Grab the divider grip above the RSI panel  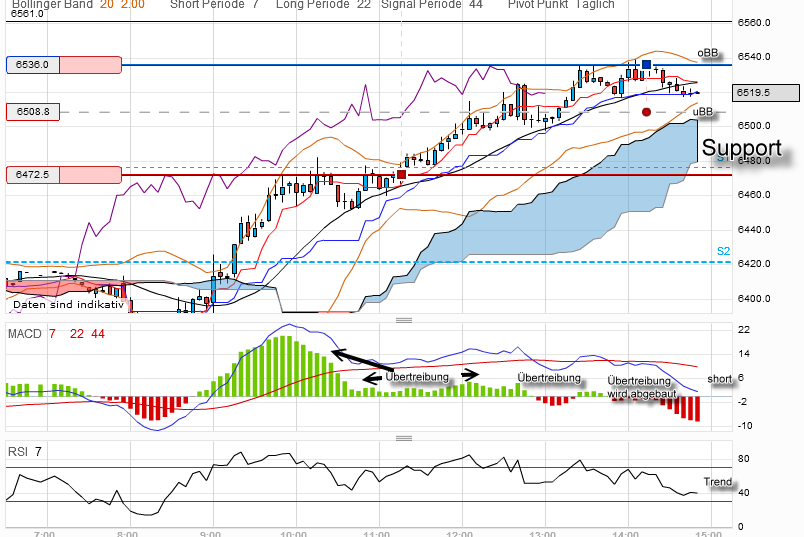coord(404,439)
